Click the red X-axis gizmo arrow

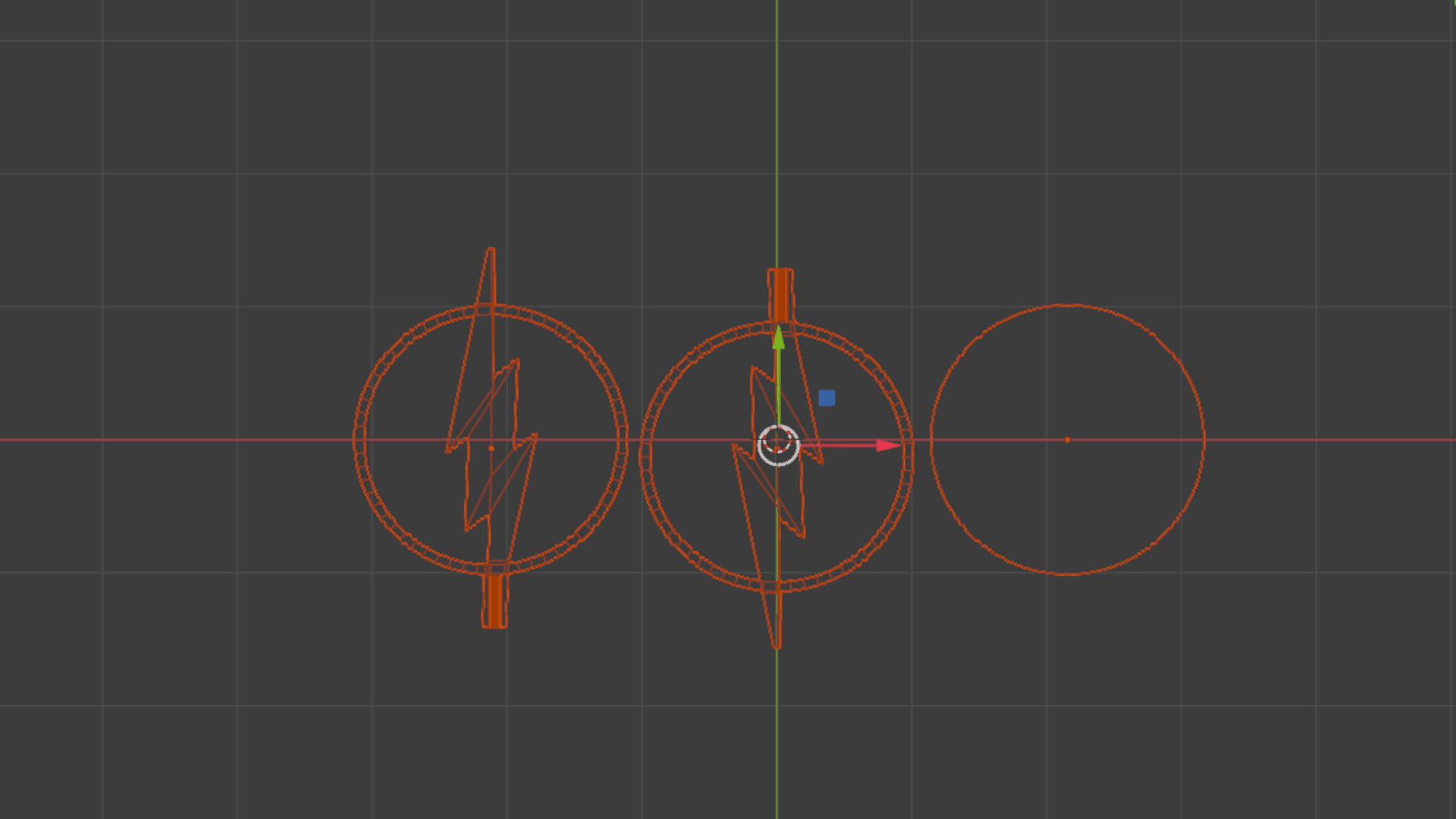tap(887, 445)
